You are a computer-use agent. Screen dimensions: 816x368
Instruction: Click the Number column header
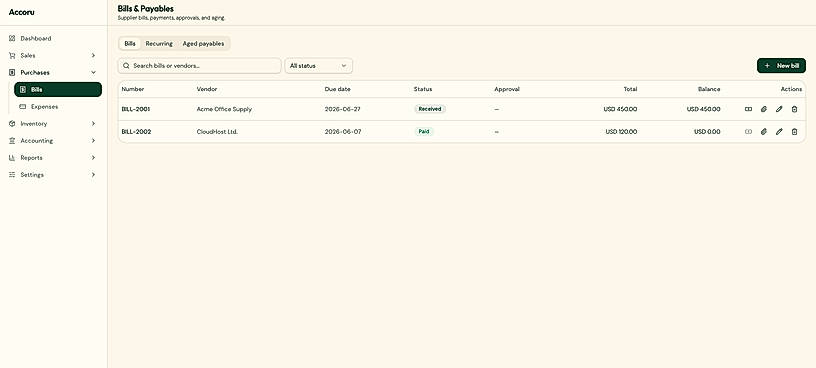tap(133, 89)
